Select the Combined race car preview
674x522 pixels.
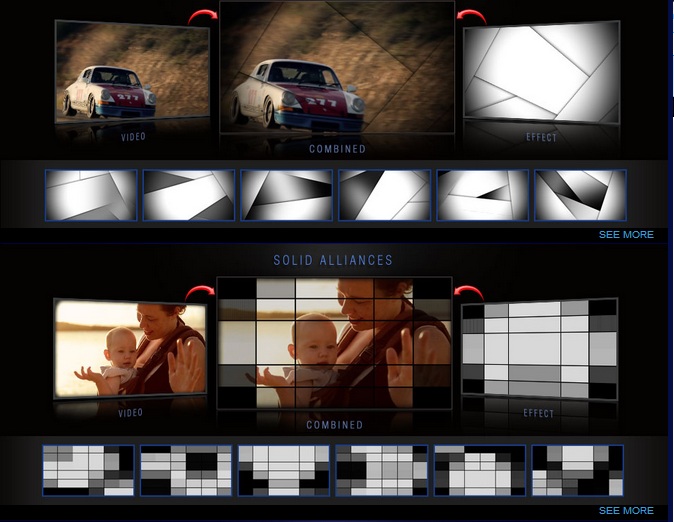336,70
